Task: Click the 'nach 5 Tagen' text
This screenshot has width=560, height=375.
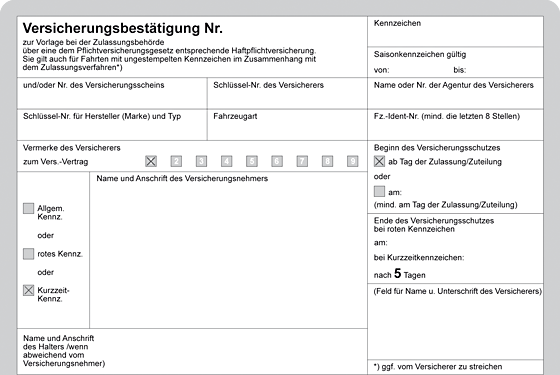Action: click(x=400, y=274)
